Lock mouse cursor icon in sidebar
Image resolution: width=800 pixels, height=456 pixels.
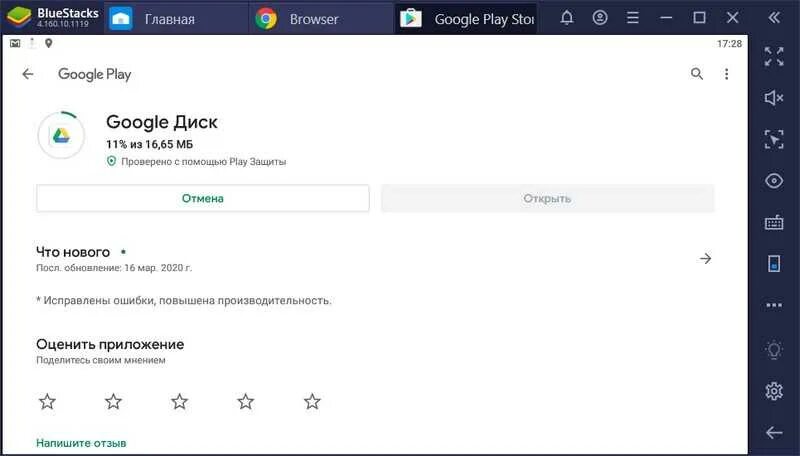(774, 139)
